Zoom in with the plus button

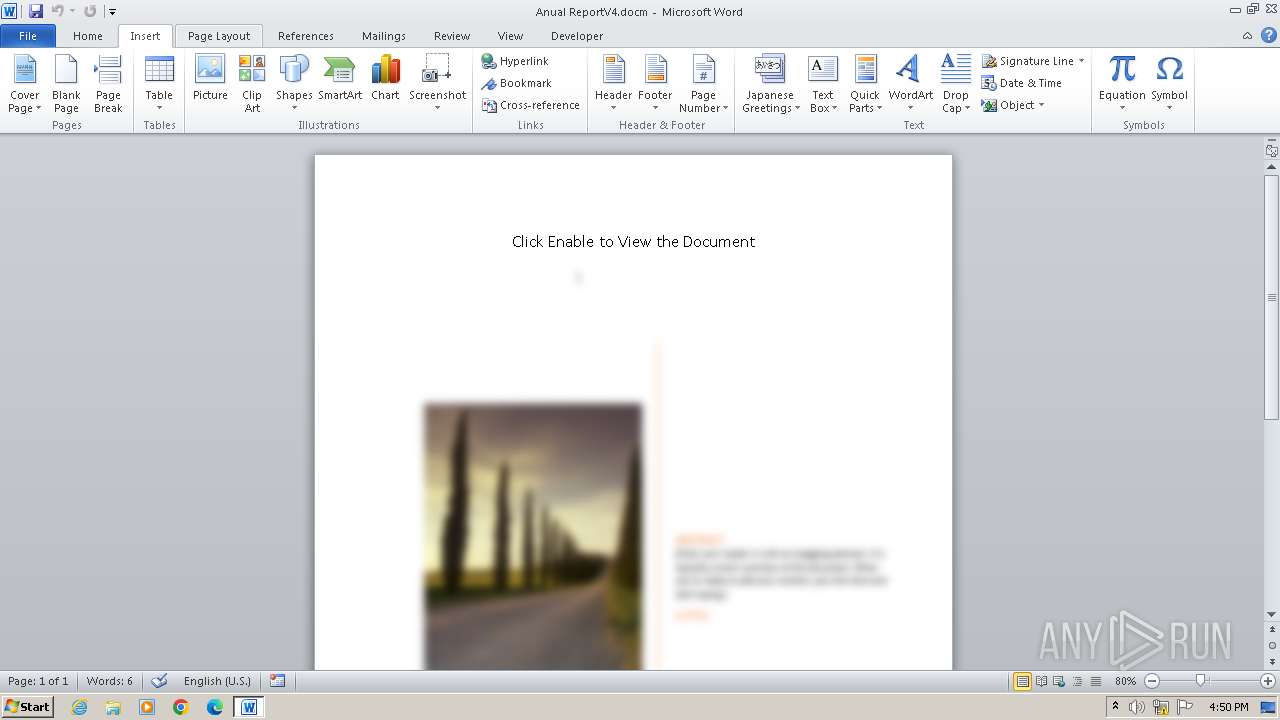click(x=1268, y=681)
